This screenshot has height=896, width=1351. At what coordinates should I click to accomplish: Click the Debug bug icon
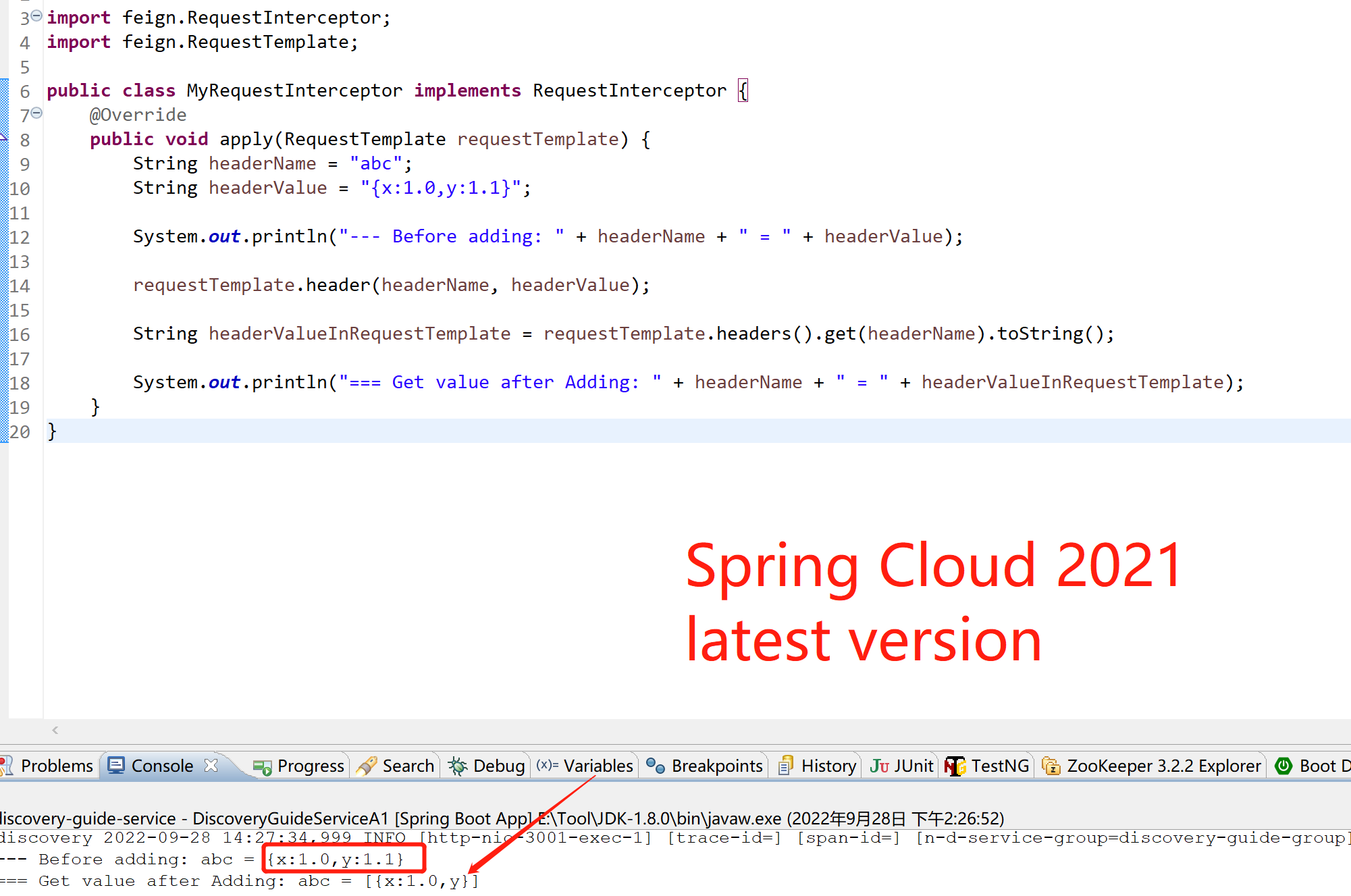[458, 766]
